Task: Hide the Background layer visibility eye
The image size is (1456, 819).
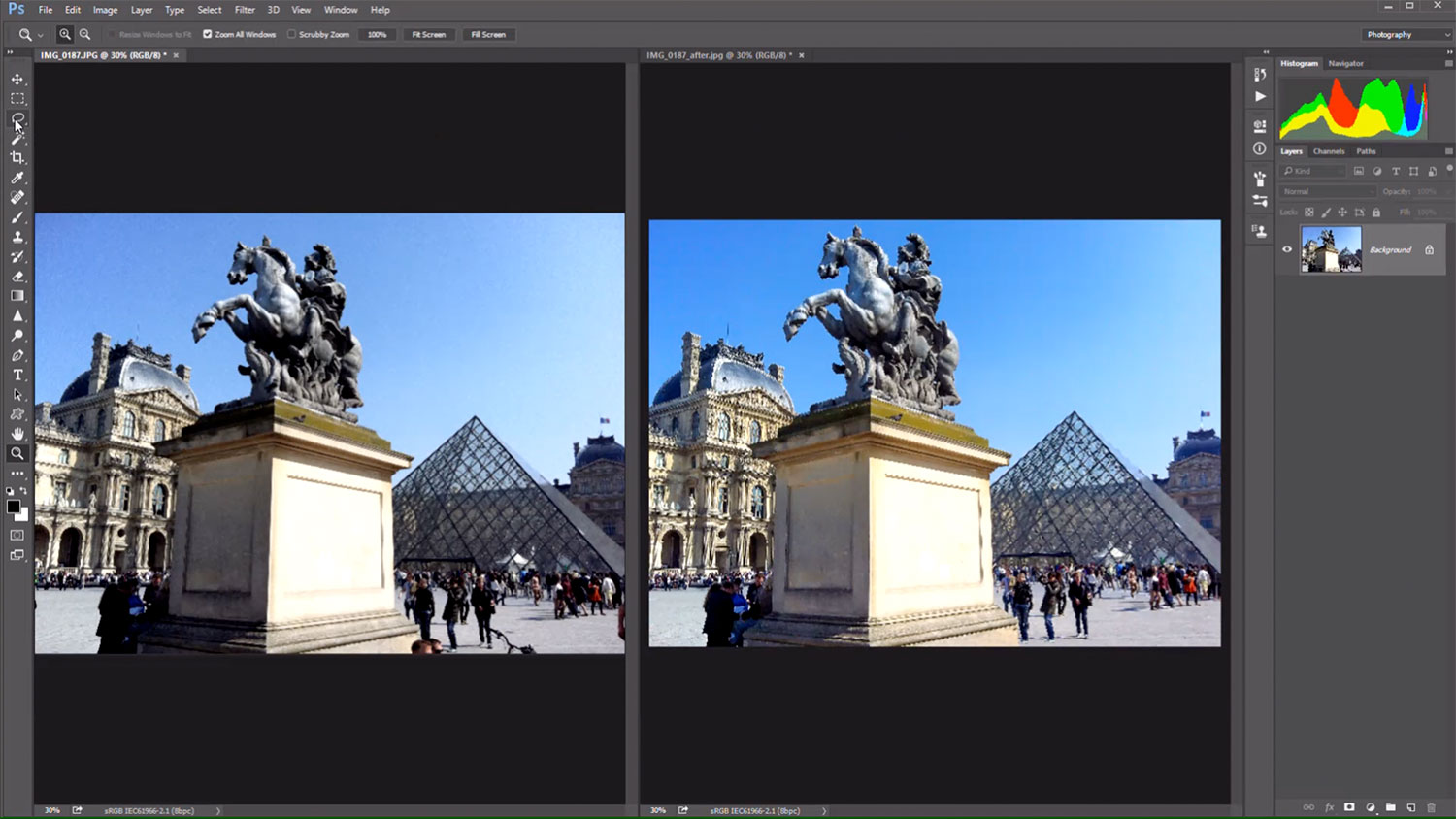Action: (x=1287, y=249)
